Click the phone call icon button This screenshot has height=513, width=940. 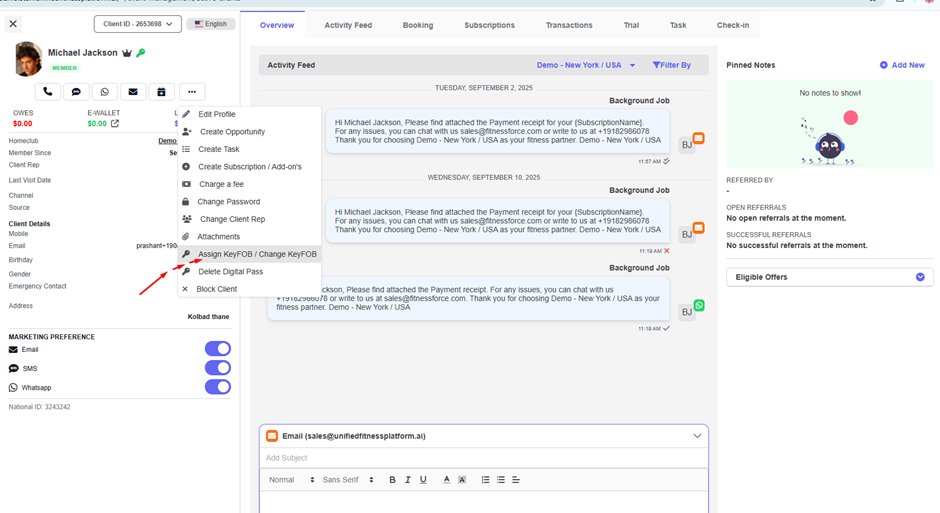48,92
